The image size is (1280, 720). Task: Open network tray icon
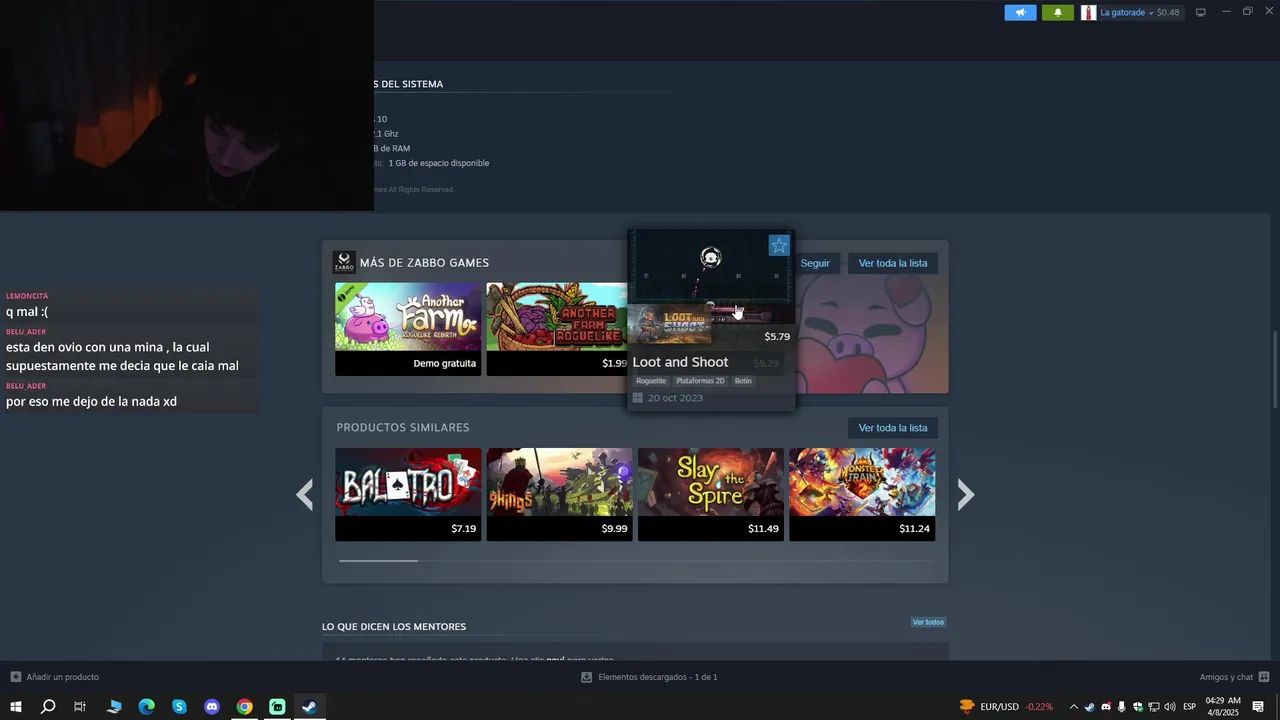(x=1154, y=707)
